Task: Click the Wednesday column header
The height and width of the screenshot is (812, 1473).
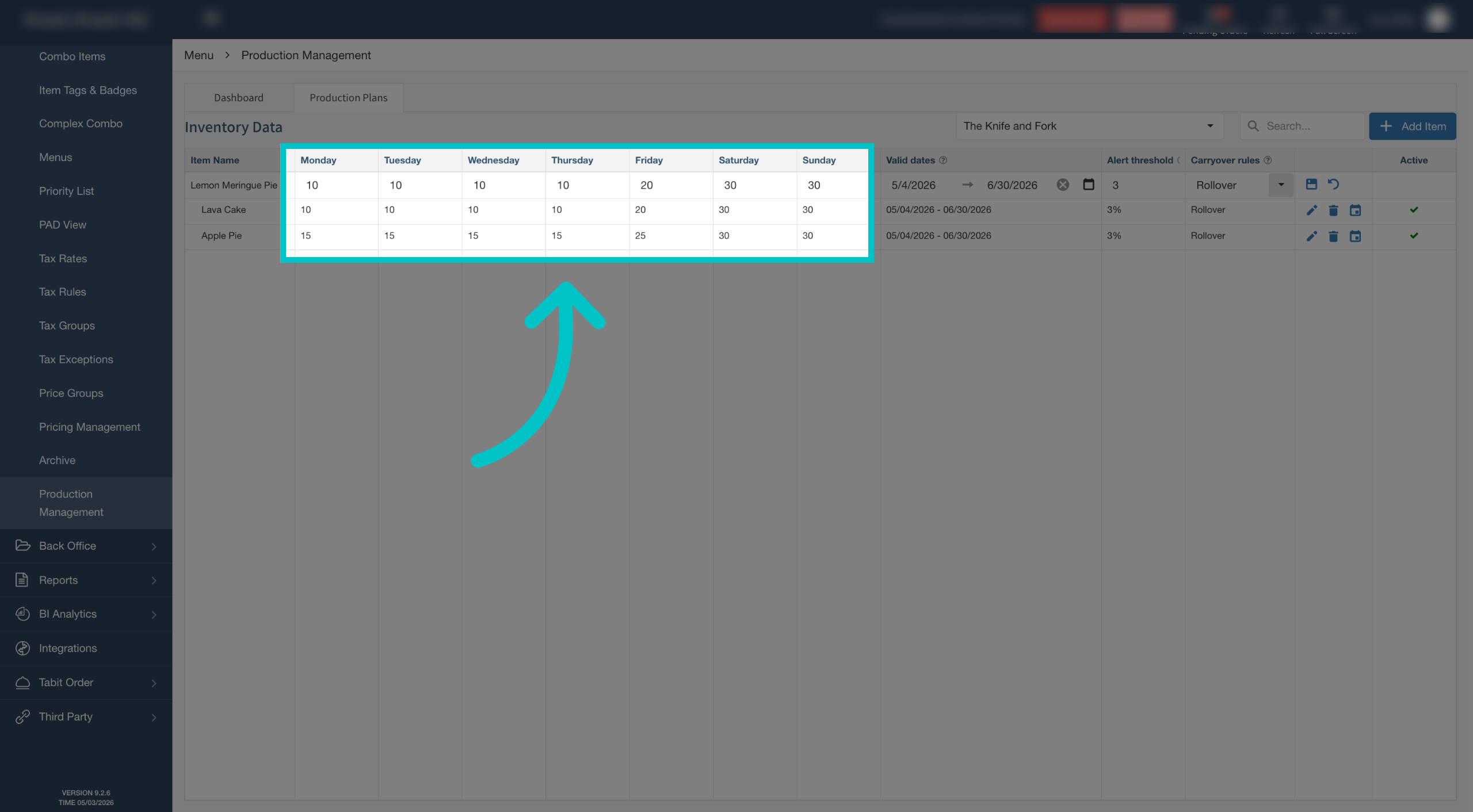Action: (x=494, y=160)
